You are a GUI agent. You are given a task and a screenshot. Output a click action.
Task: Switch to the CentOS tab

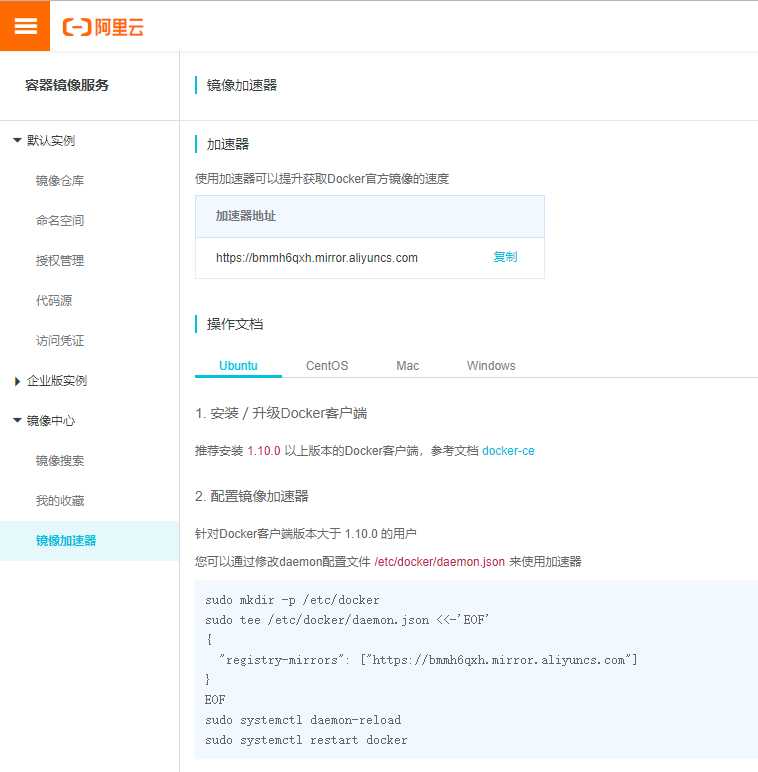click(327, 366)
